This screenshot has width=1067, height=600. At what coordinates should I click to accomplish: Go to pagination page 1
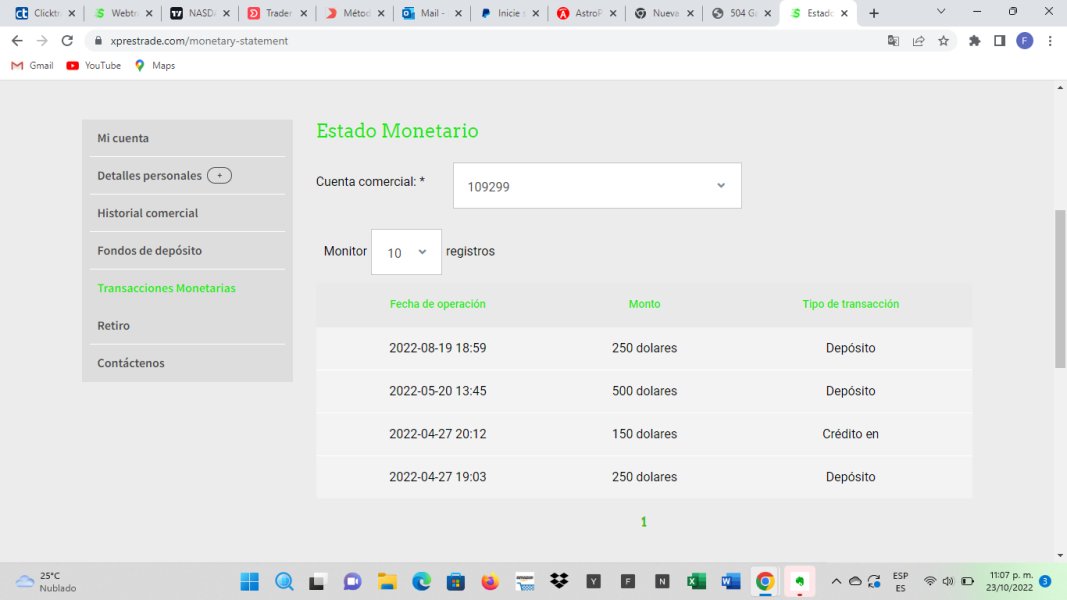coord(644,522)
